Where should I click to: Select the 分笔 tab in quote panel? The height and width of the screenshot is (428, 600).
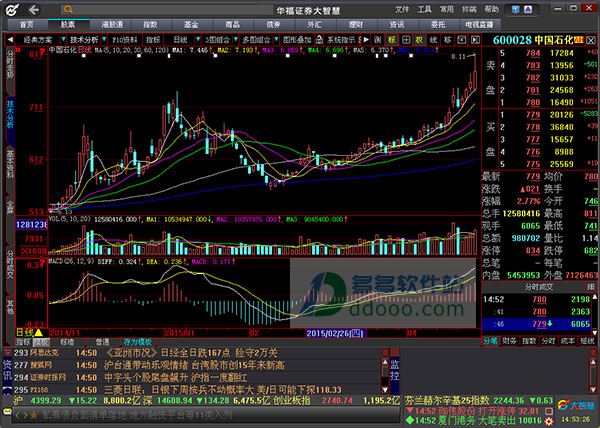click(x=490, y=341)
